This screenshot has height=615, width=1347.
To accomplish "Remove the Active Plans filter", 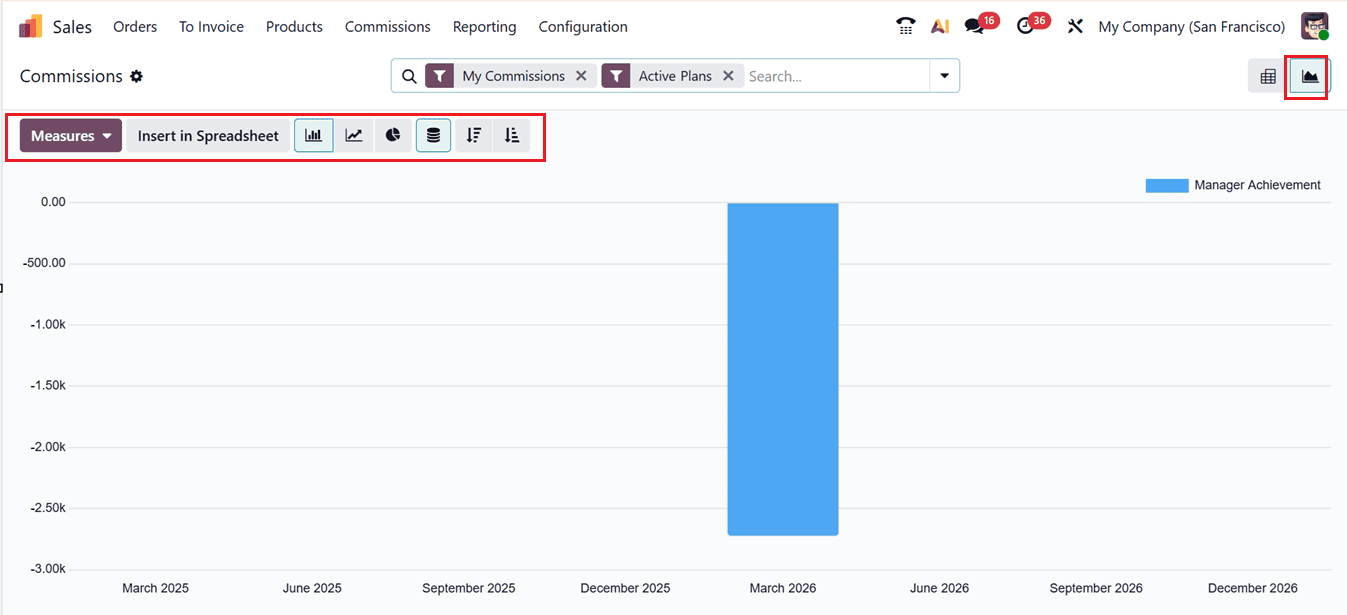I will coord(728,75).
